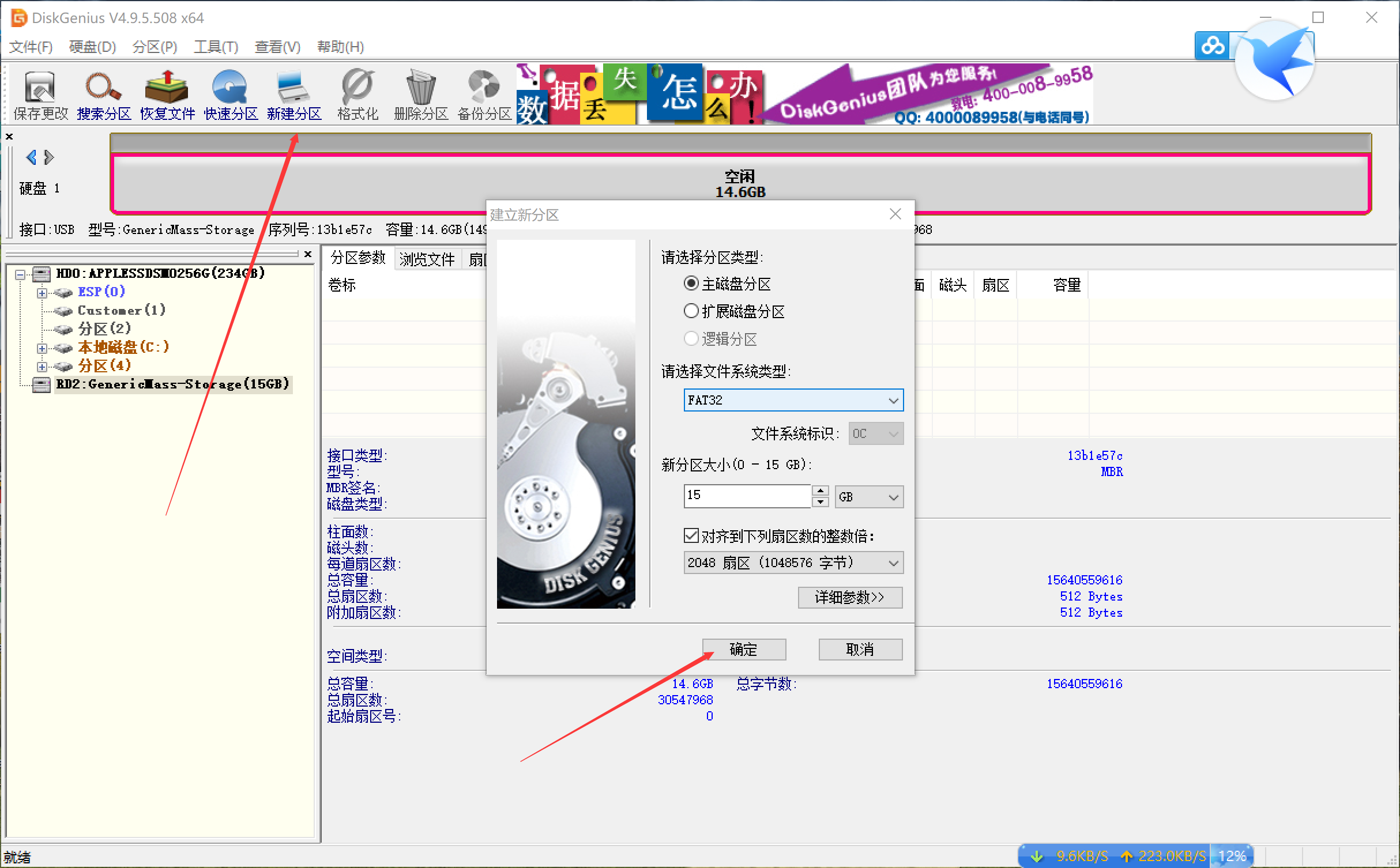Switch to the 浏览文件 tab
This screenshot has height=868, width=1400.
tap(427, 259)
